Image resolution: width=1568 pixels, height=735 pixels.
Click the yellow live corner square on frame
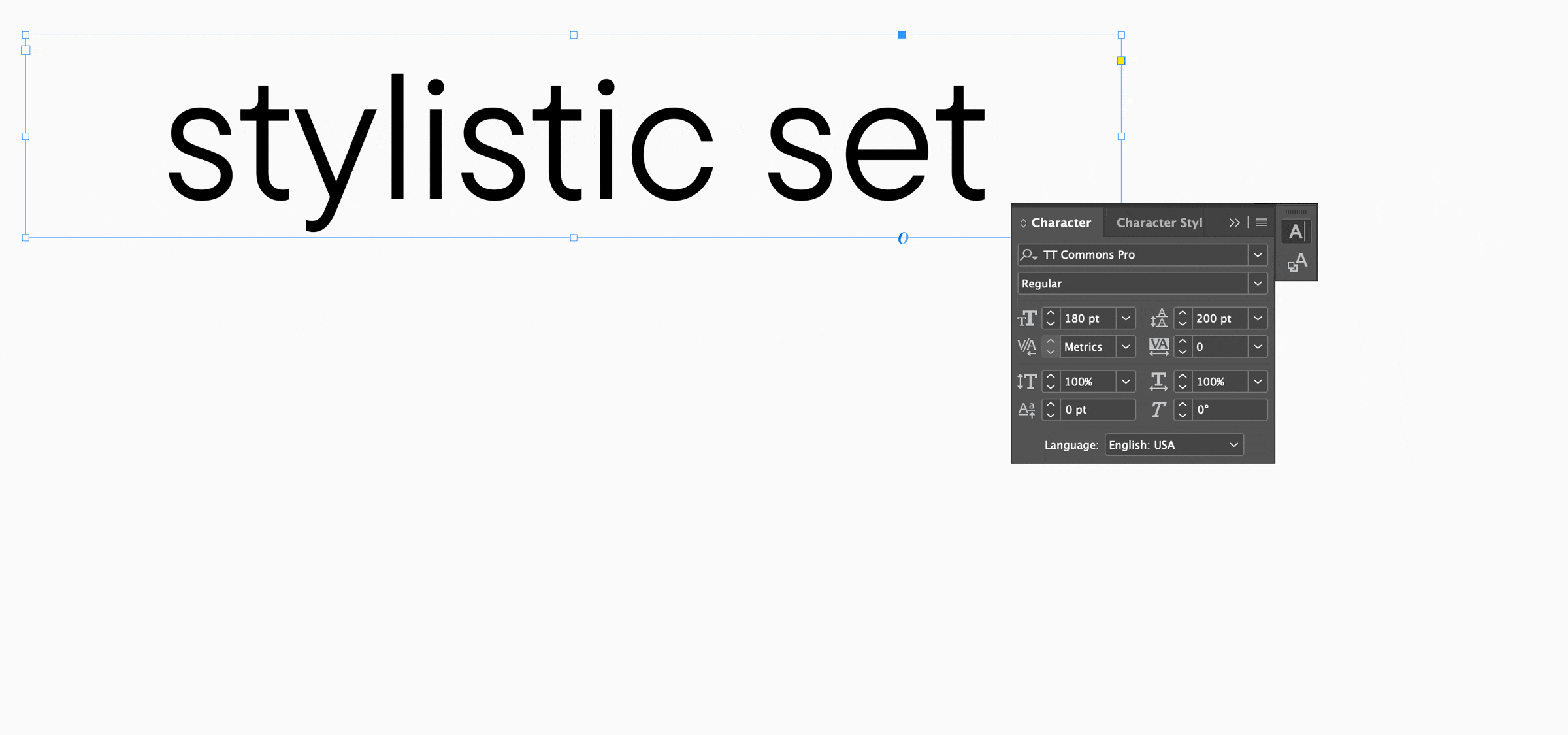coord(1121,61)
